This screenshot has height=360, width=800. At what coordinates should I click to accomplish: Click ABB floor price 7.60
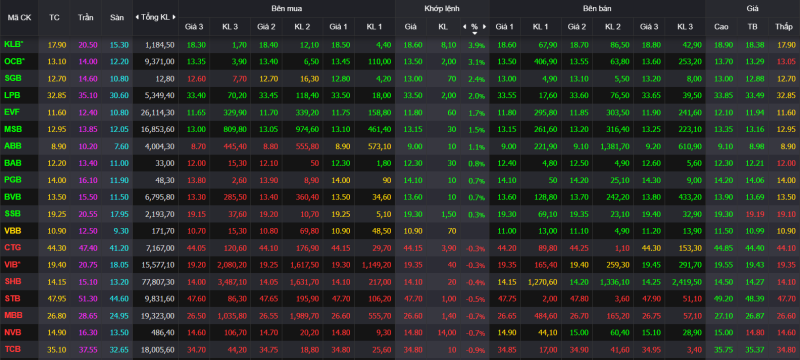(120, 146)
